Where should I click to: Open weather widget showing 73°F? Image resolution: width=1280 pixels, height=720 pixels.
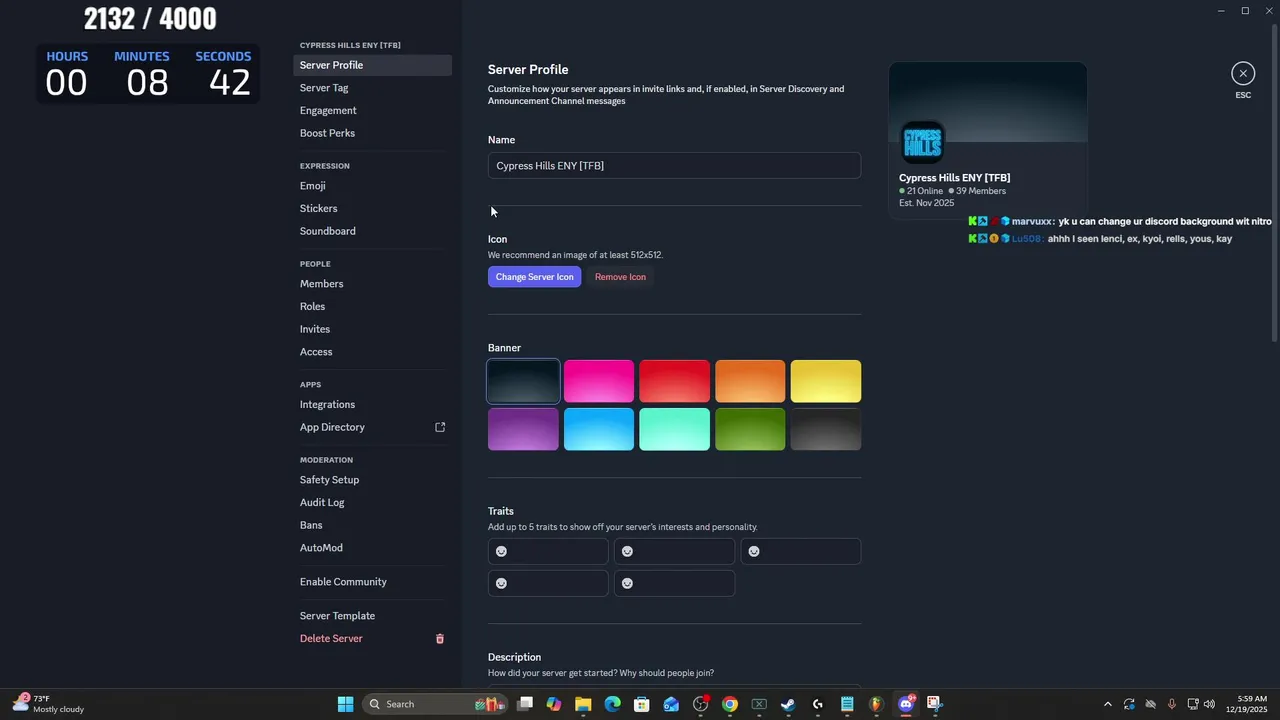[x=48, y=704]
